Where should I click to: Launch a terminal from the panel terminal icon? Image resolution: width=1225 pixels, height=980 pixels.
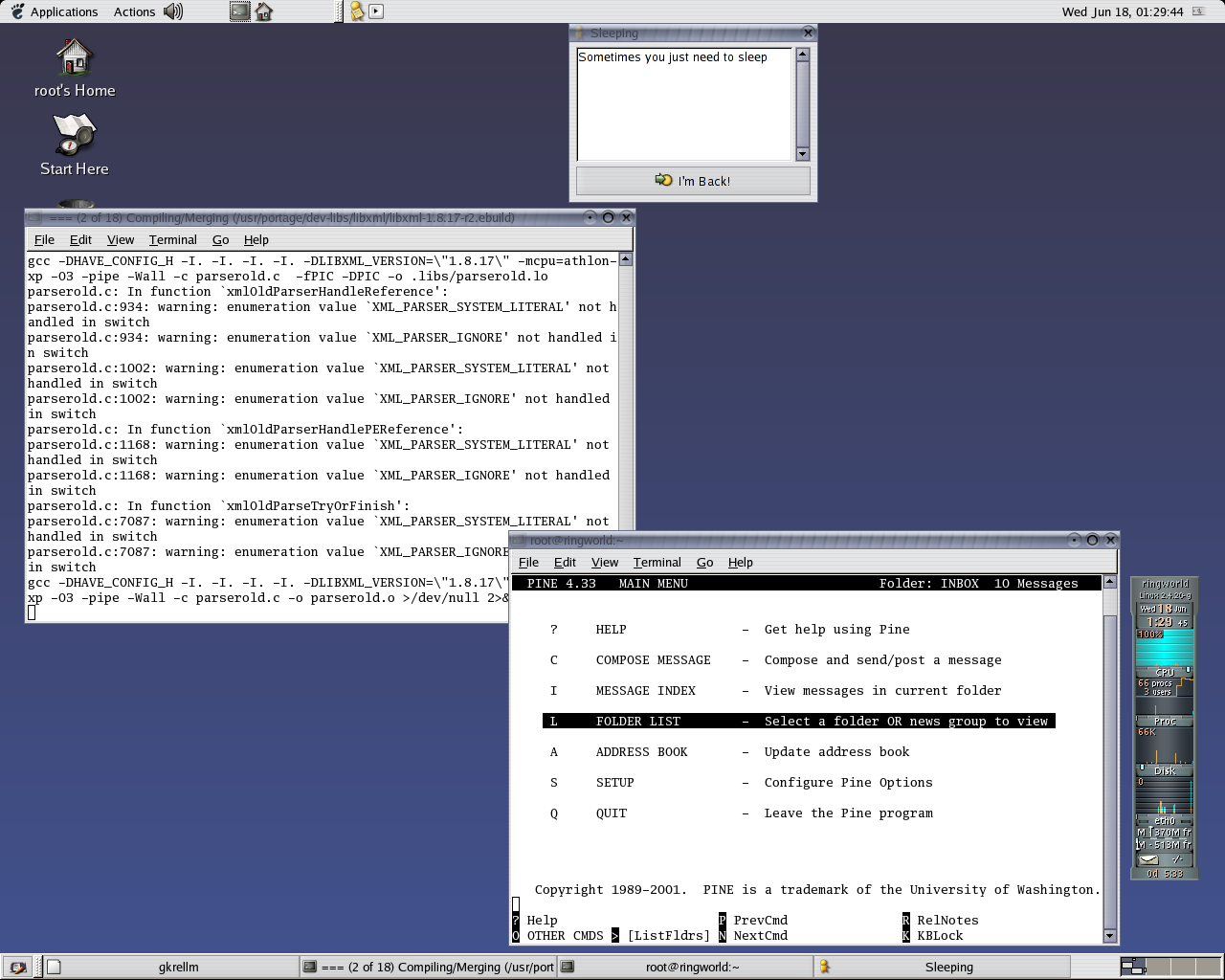point(239,11)
